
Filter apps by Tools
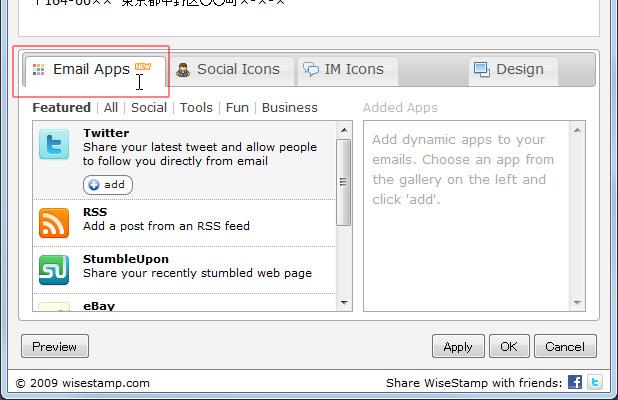point(196,108)
